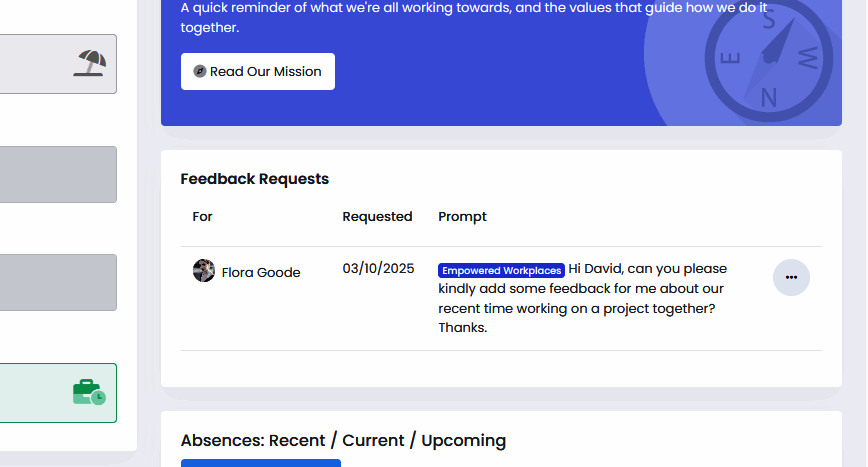Image resolution: width=868 pixels, height=467 pixels.
Task: Click the 03/10/2025 requested date
Action: tap(378, 269)
